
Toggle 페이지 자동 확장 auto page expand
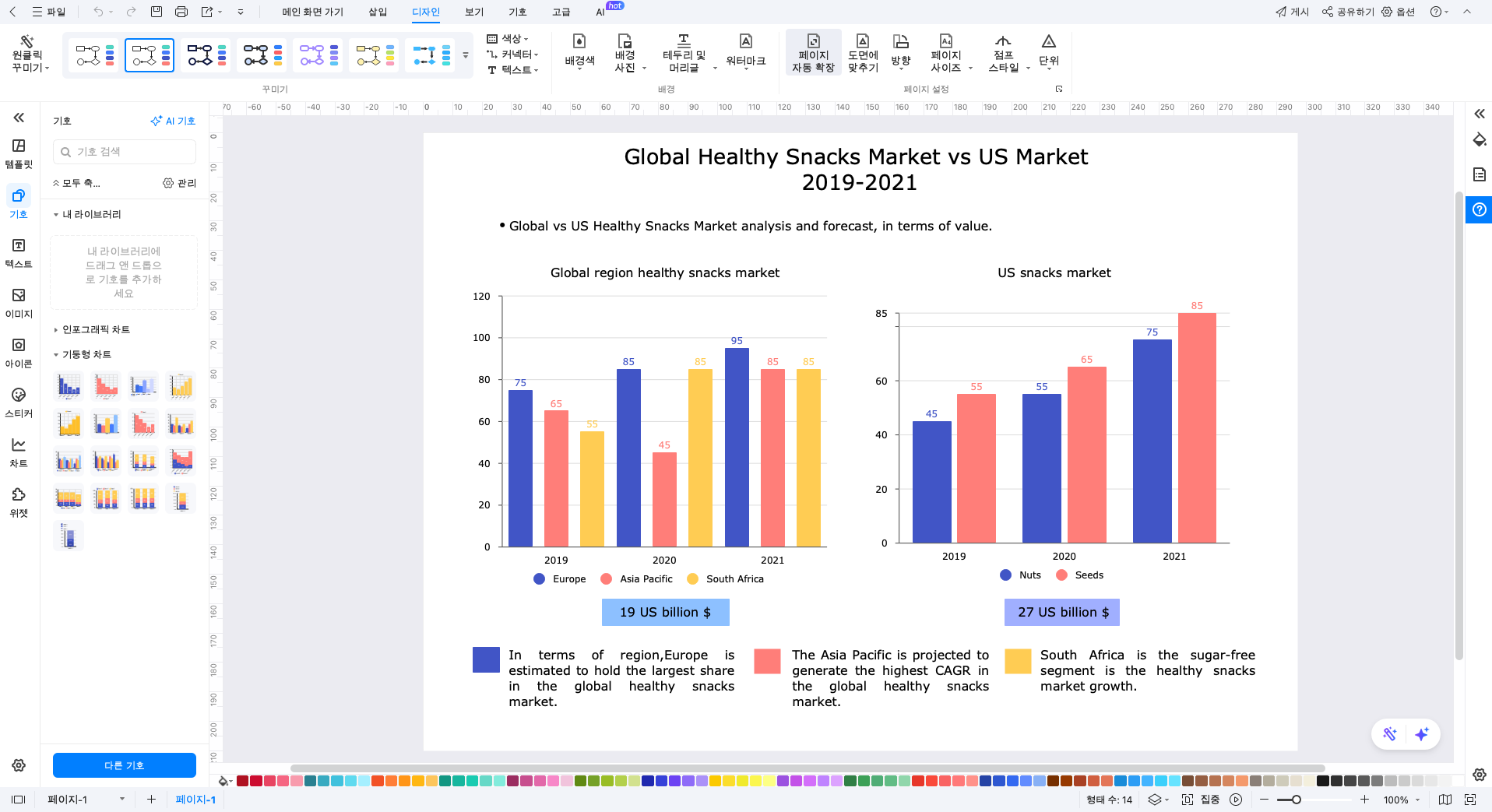[813, 51]
